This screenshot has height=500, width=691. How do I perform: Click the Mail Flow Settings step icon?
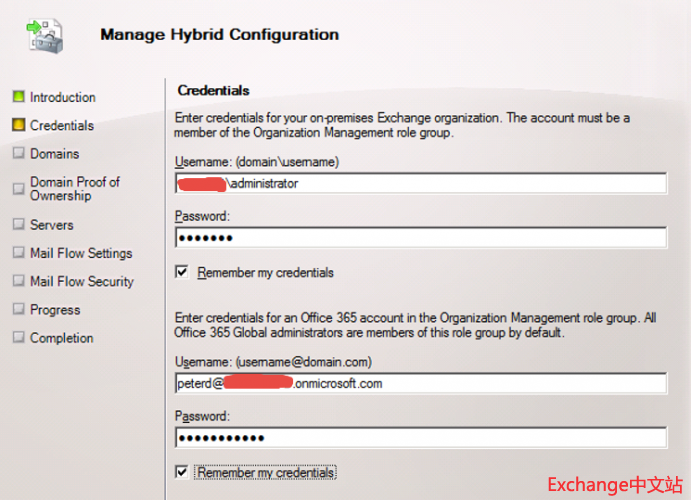click(x=18, y=253)
